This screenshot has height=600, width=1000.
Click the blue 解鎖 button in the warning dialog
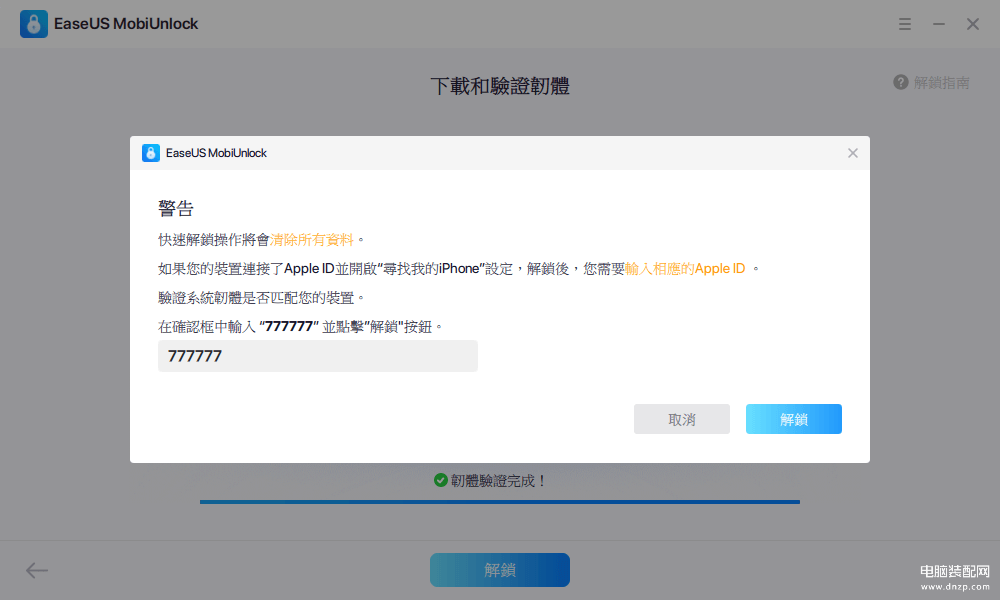point(793,419)
